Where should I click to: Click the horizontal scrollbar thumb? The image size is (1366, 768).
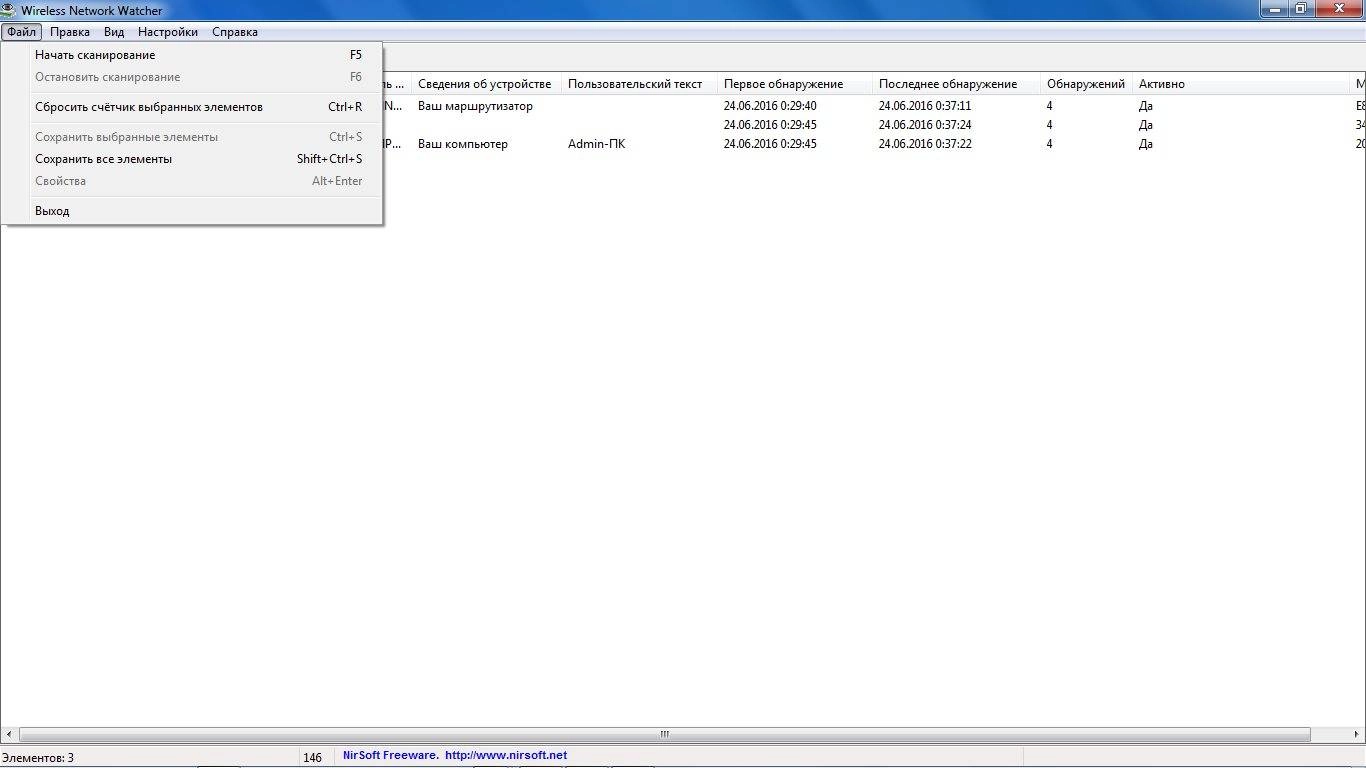(x=664, y=734)
